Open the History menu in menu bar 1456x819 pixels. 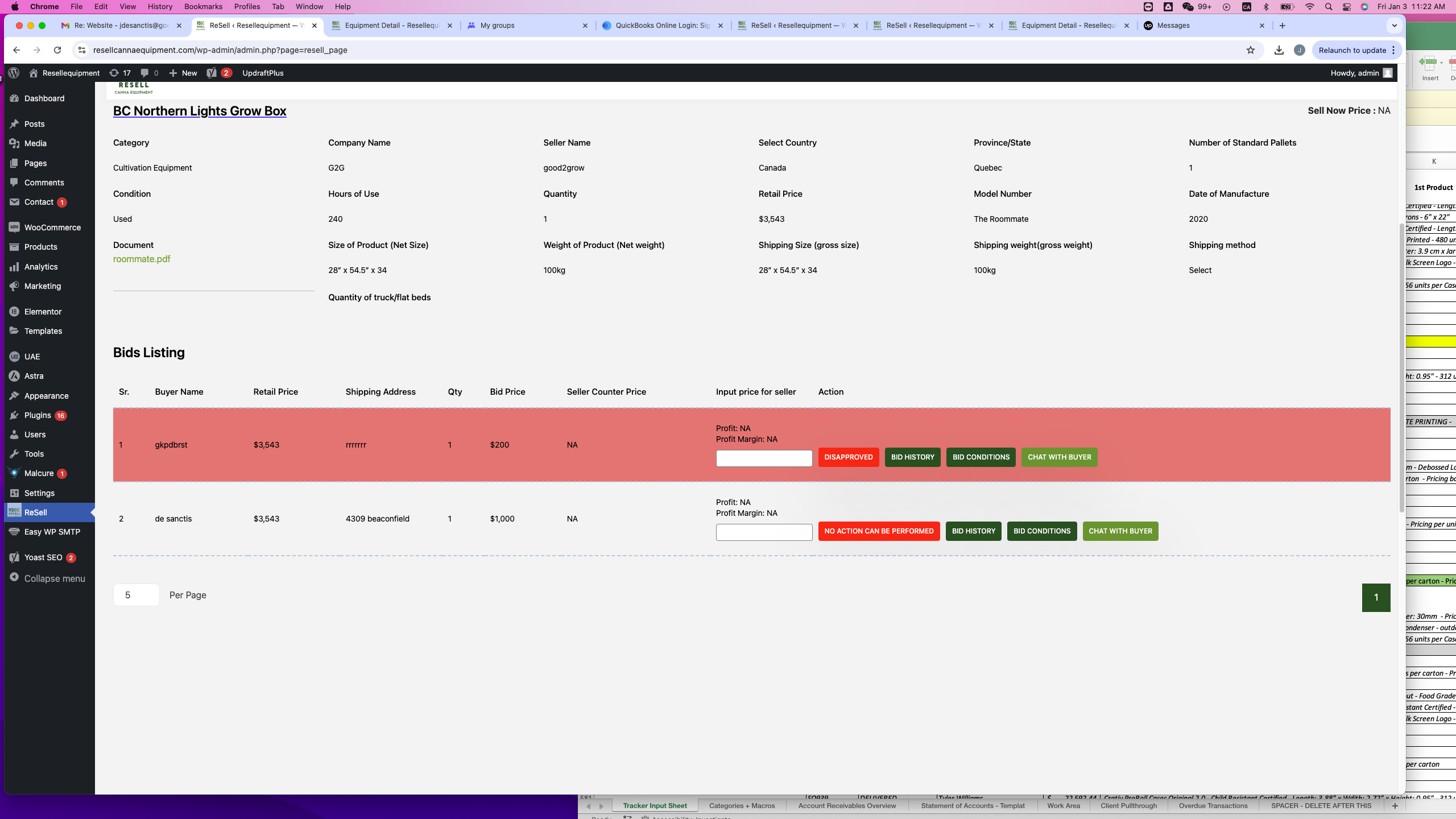click(160, 6)
